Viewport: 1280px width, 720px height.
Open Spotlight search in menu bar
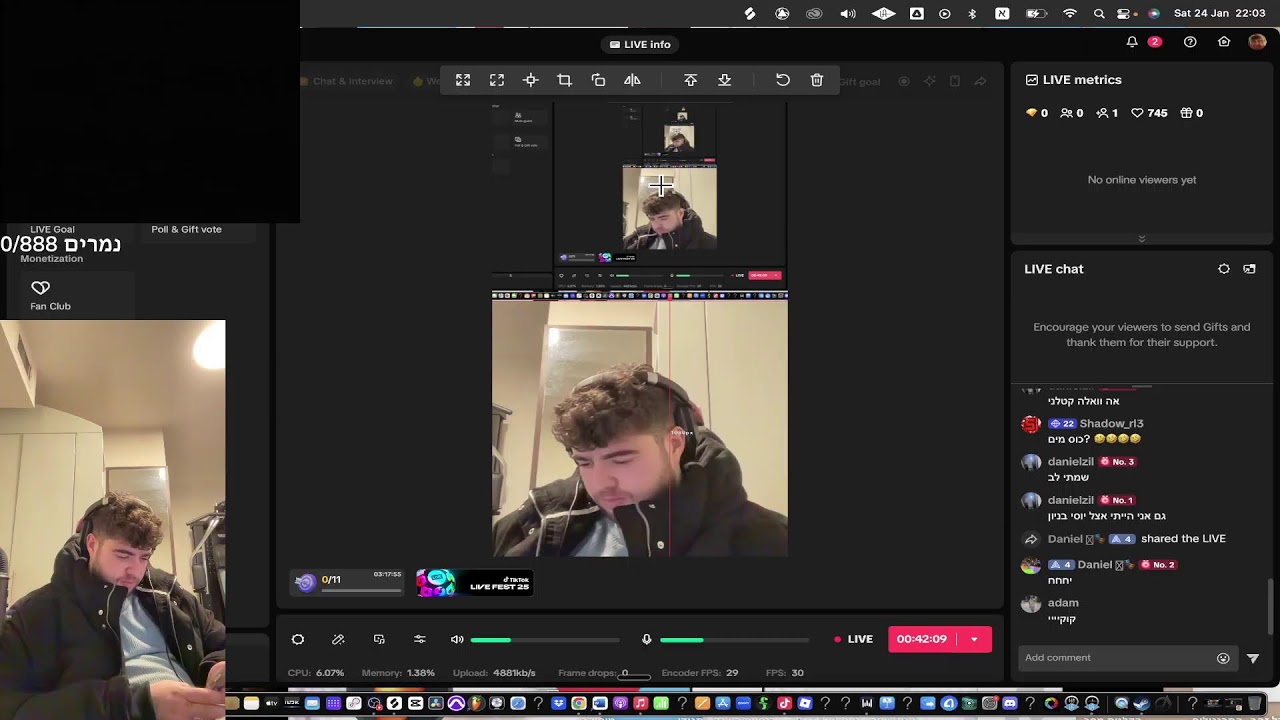(x=1099, y=13)
